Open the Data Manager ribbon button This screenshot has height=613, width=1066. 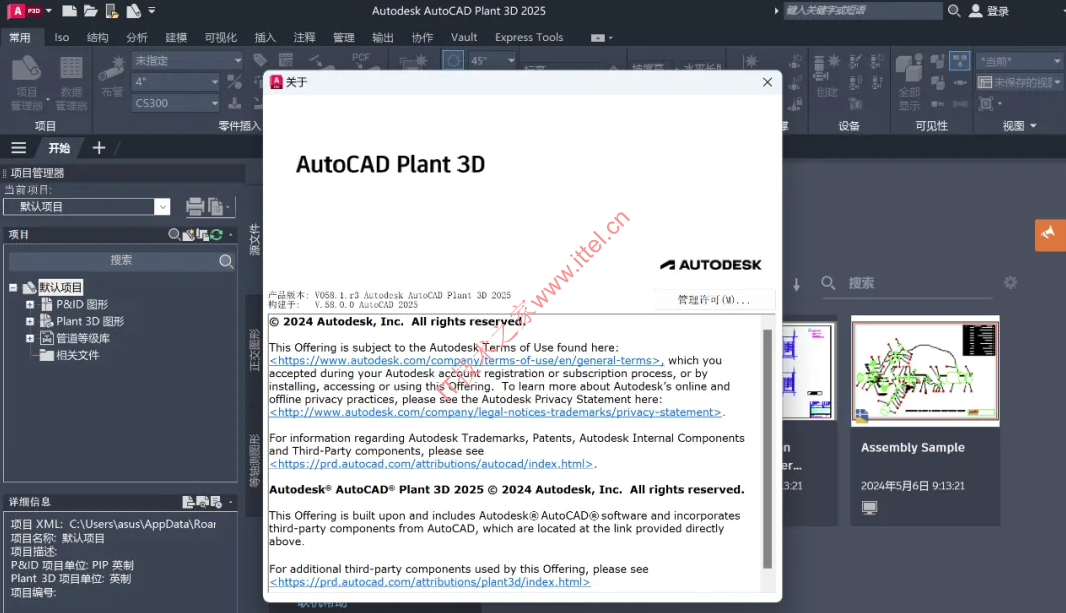point(71,84)
